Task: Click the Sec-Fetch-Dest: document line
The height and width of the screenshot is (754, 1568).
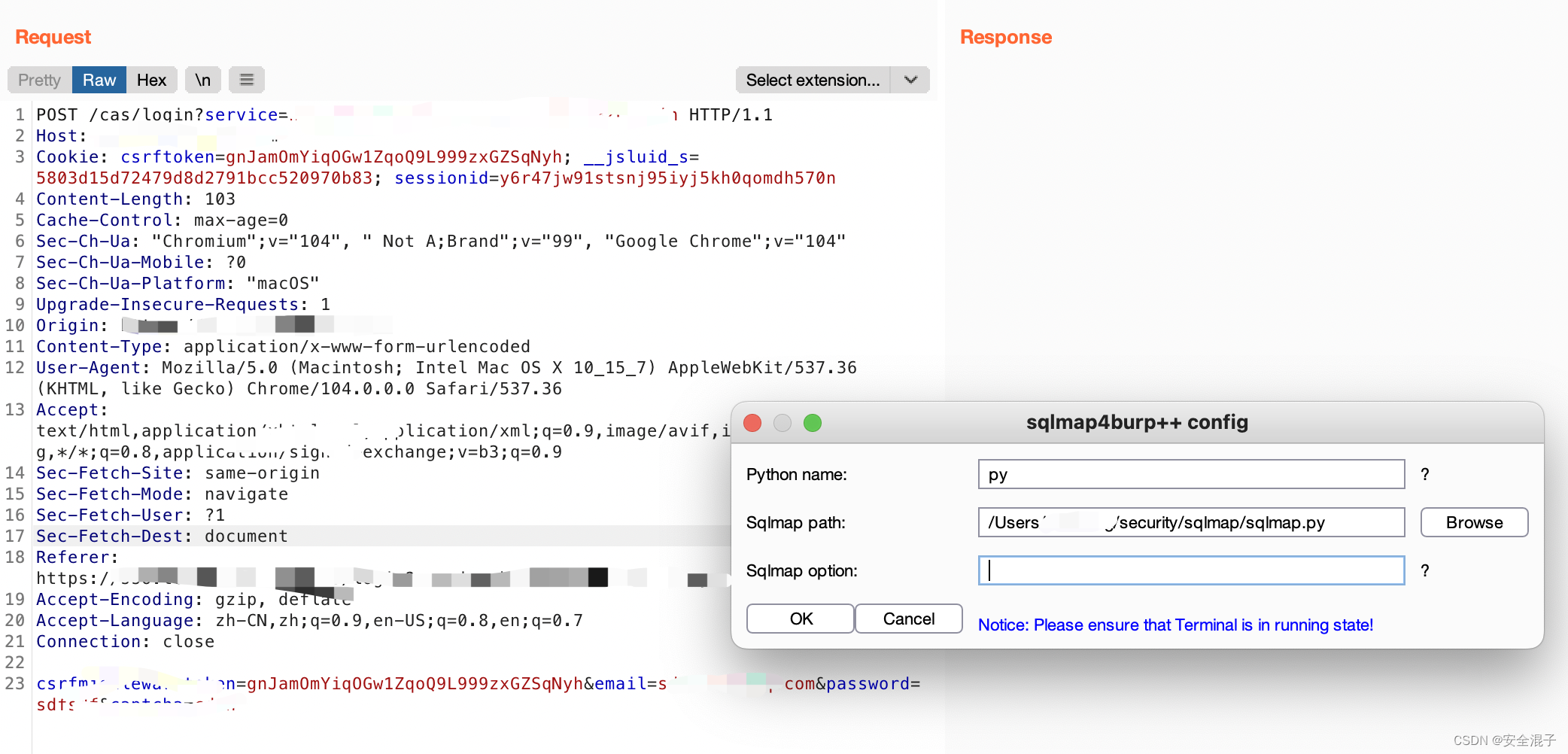Action: (x=162, y=536)
